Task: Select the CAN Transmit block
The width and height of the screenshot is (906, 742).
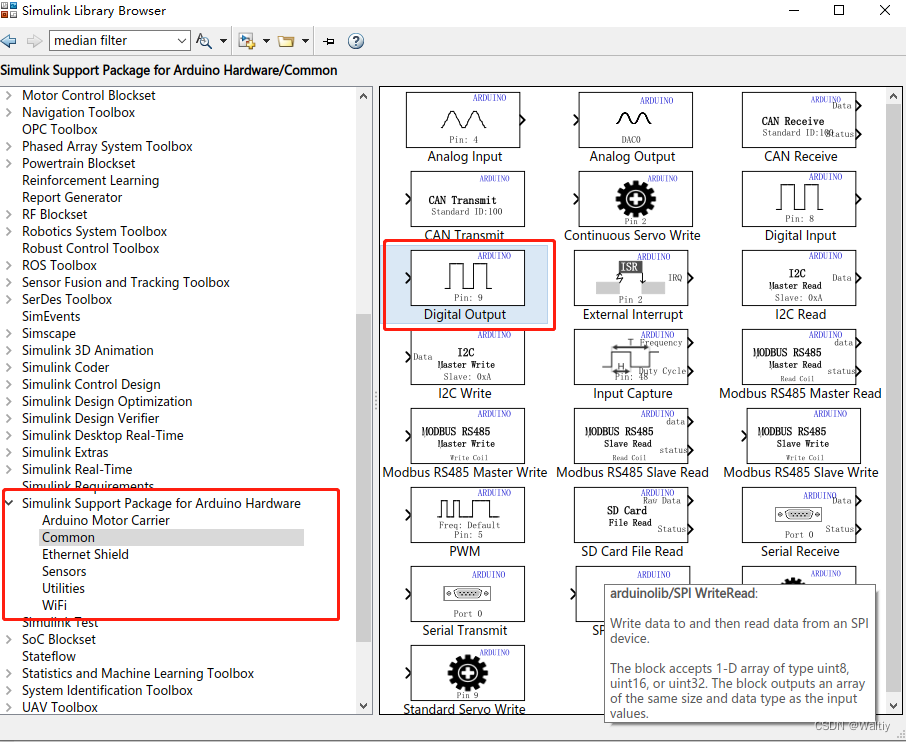Action: click(x=465, y=199)
